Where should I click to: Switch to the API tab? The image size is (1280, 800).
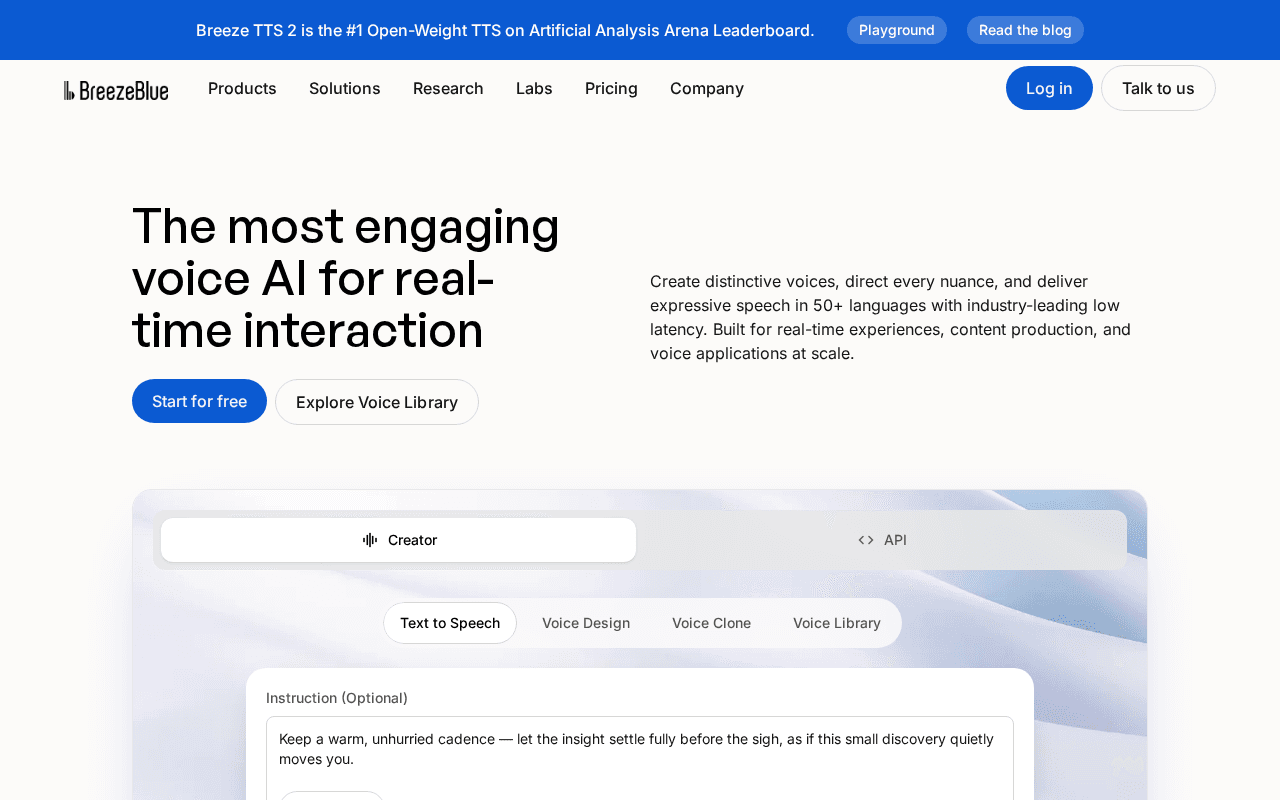882,540
